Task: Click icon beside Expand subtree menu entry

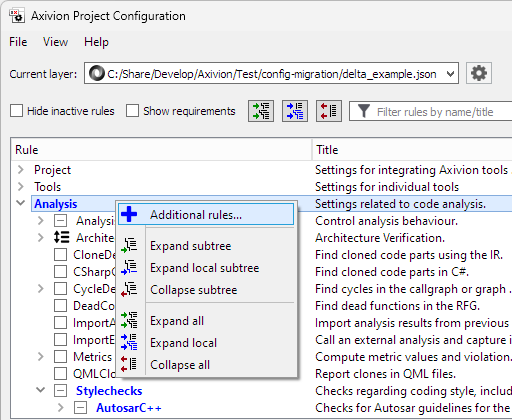Action: point(129,245)
